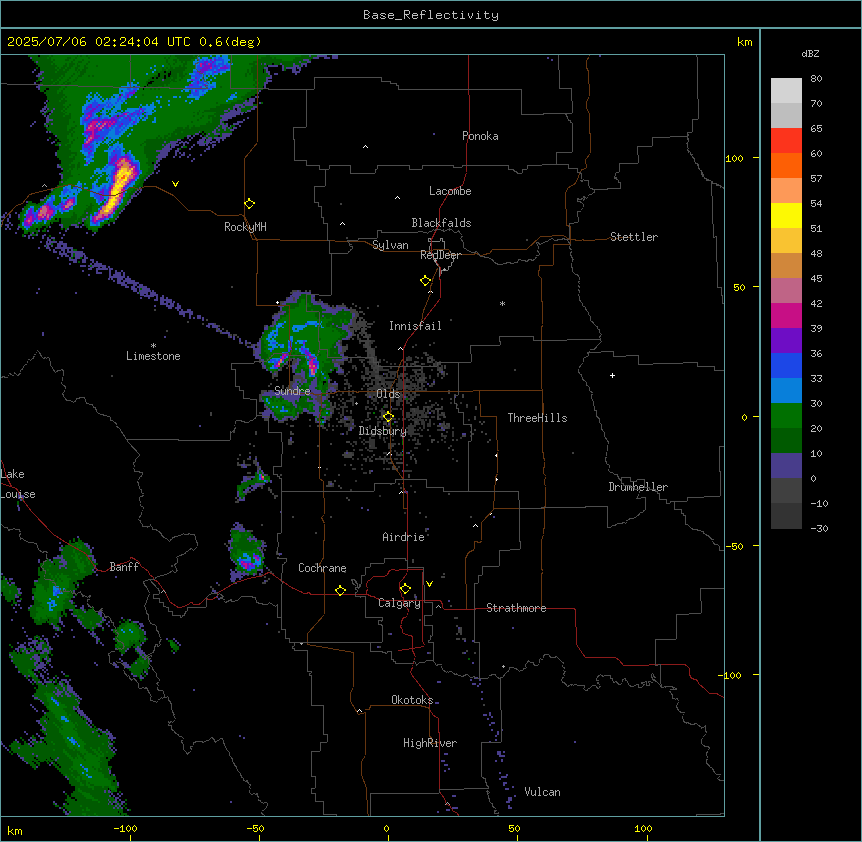Click the yellow diamond marker beside RockyMH
The image size is (862, 842).
pyautogui.click(x=249, y=204)
